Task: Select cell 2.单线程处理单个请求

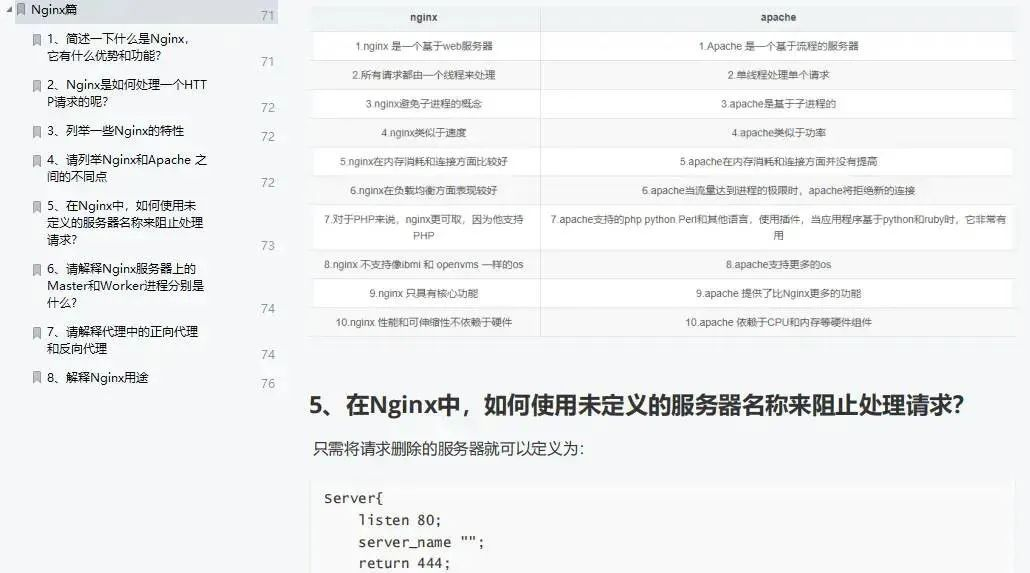Action: click(778, 75)
